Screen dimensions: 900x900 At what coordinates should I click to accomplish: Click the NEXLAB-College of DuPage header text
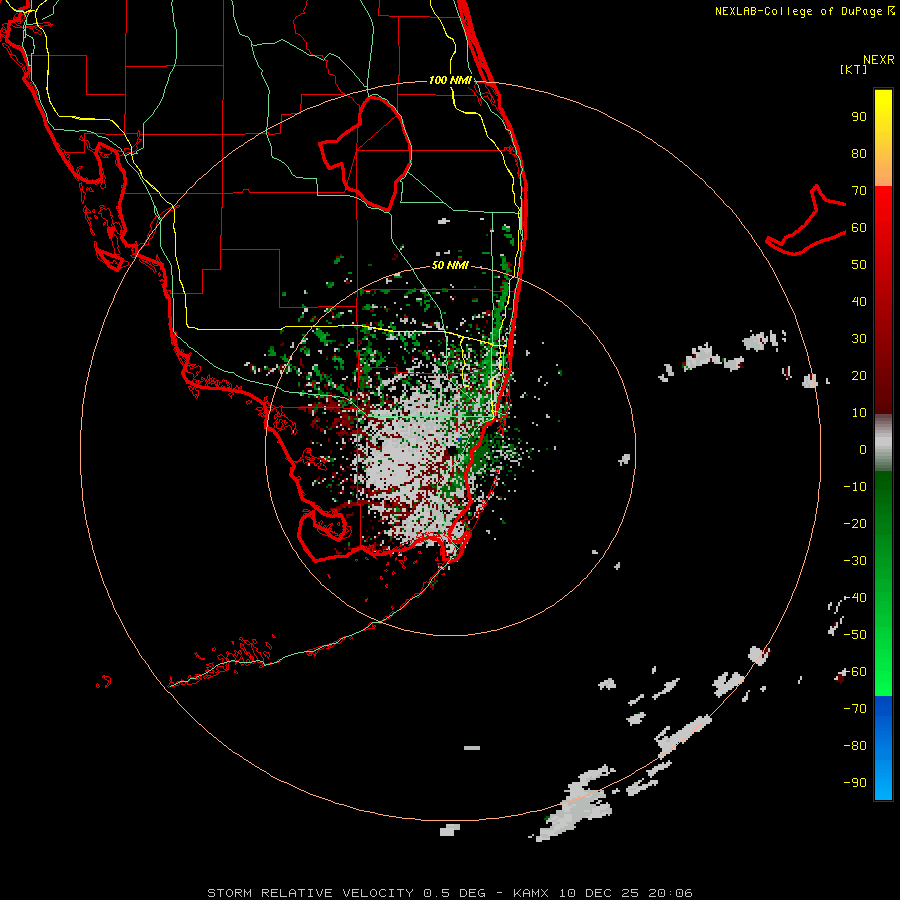[804, 11]
